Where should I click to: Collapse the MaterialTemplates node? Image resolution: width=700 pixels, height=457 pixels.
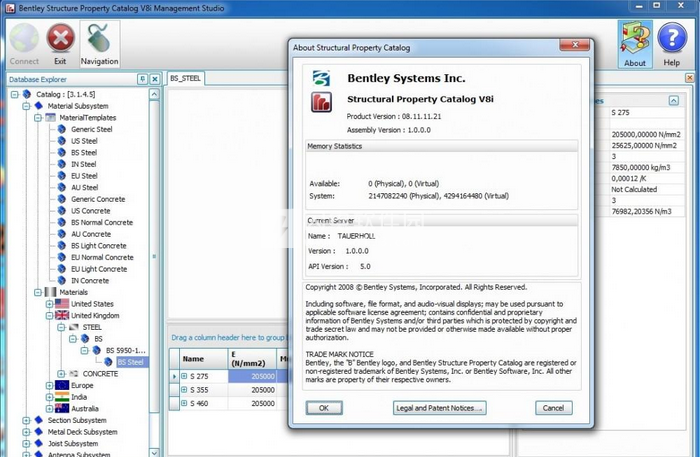[x=38, y=117]
